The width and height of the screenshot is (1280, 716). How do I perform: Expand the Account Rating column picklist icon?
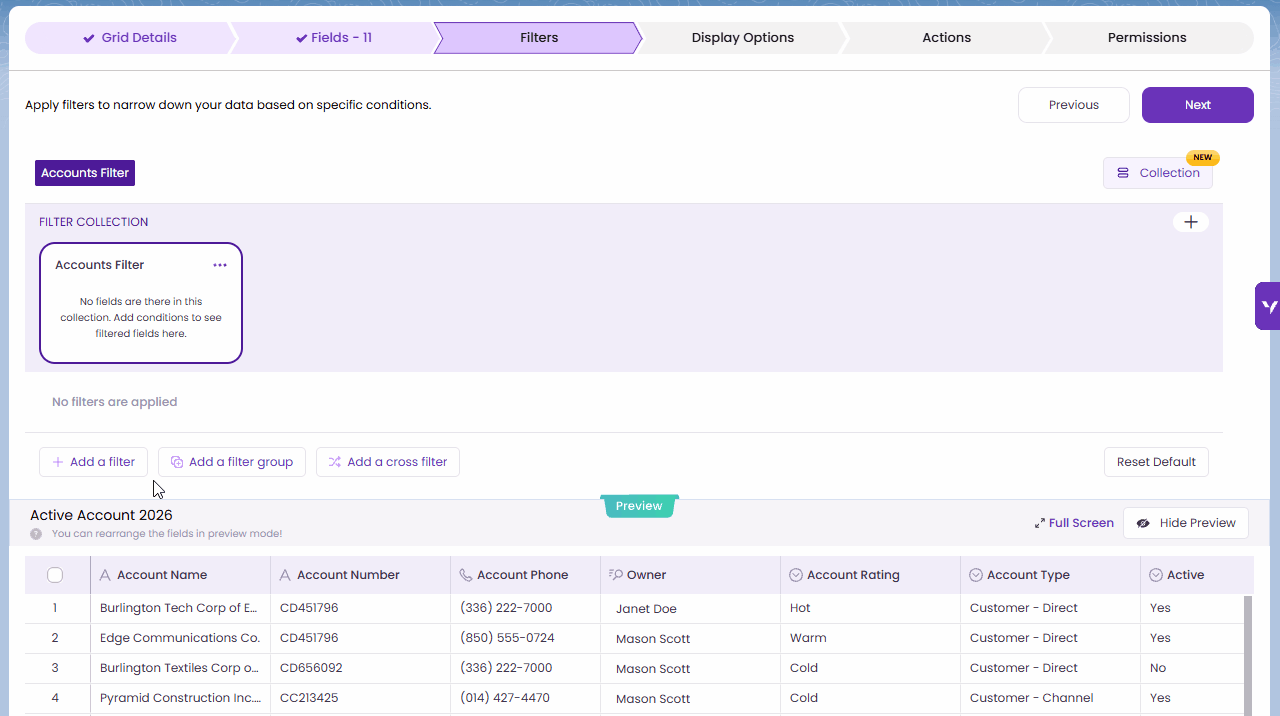(796, 575)
